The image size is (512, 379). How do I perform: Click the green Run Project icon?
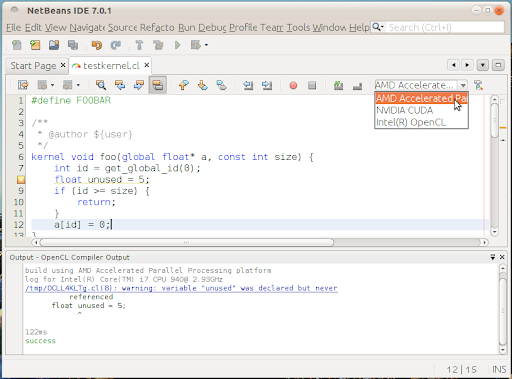177,45
